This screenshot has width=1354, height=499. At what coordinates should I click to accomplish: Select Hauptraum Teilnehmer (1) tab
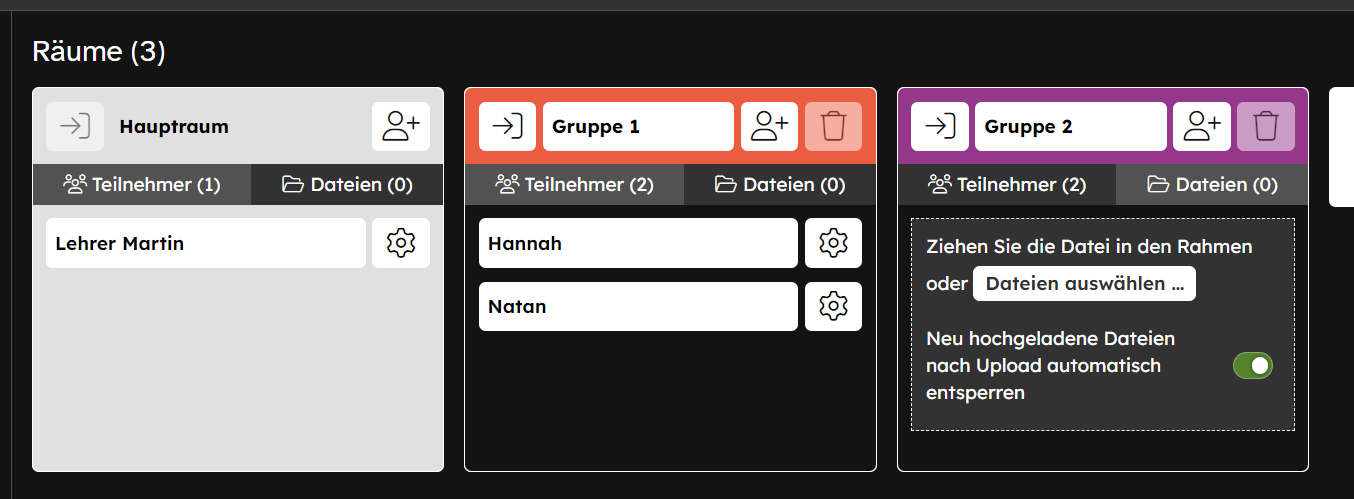[142, 185]
